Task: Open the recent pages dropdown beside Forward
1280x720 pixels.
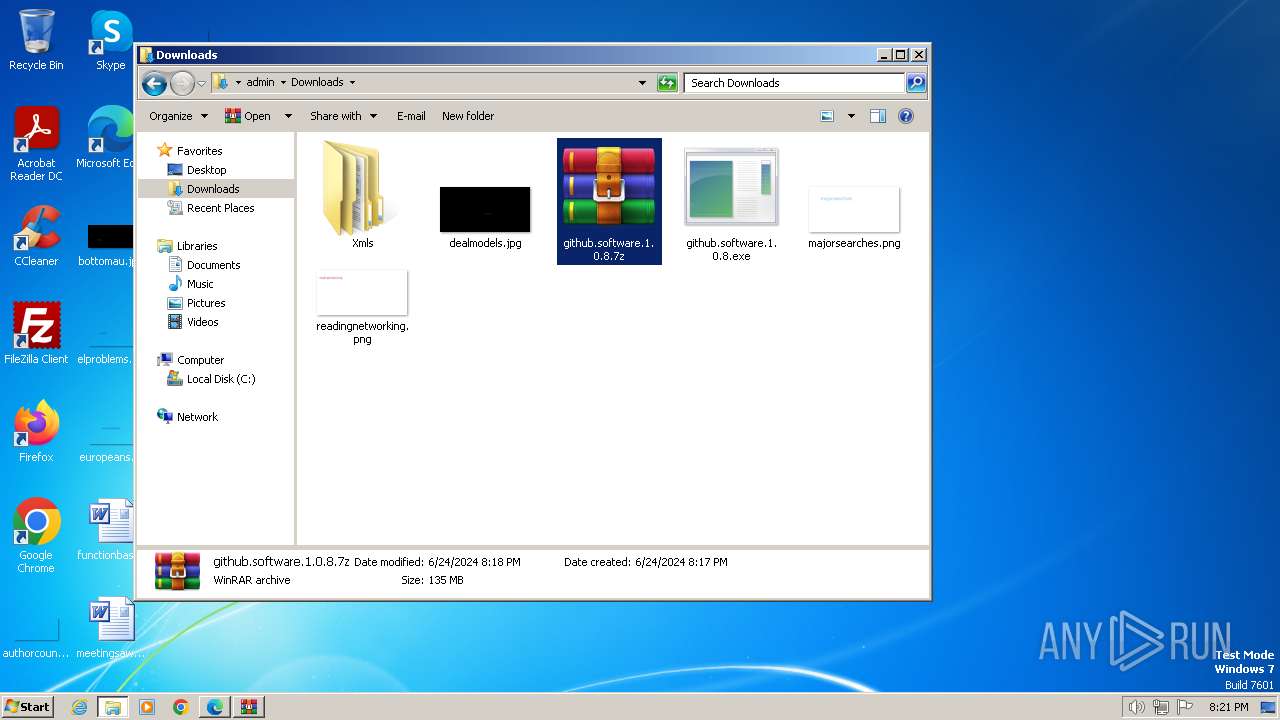Action: (x=201, y=83)
